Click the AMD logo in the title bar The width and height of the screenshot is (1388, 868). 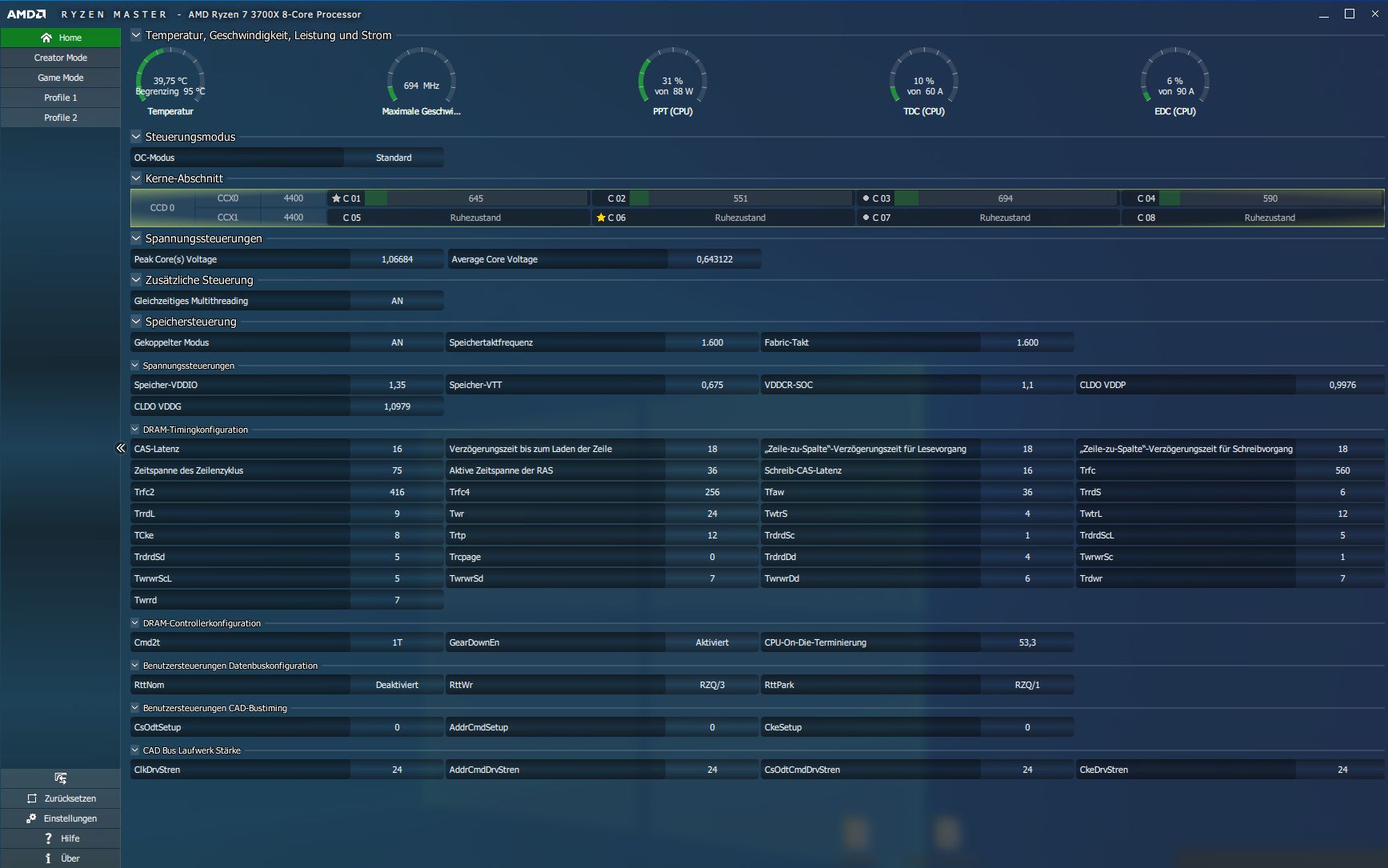click(27, 14)
